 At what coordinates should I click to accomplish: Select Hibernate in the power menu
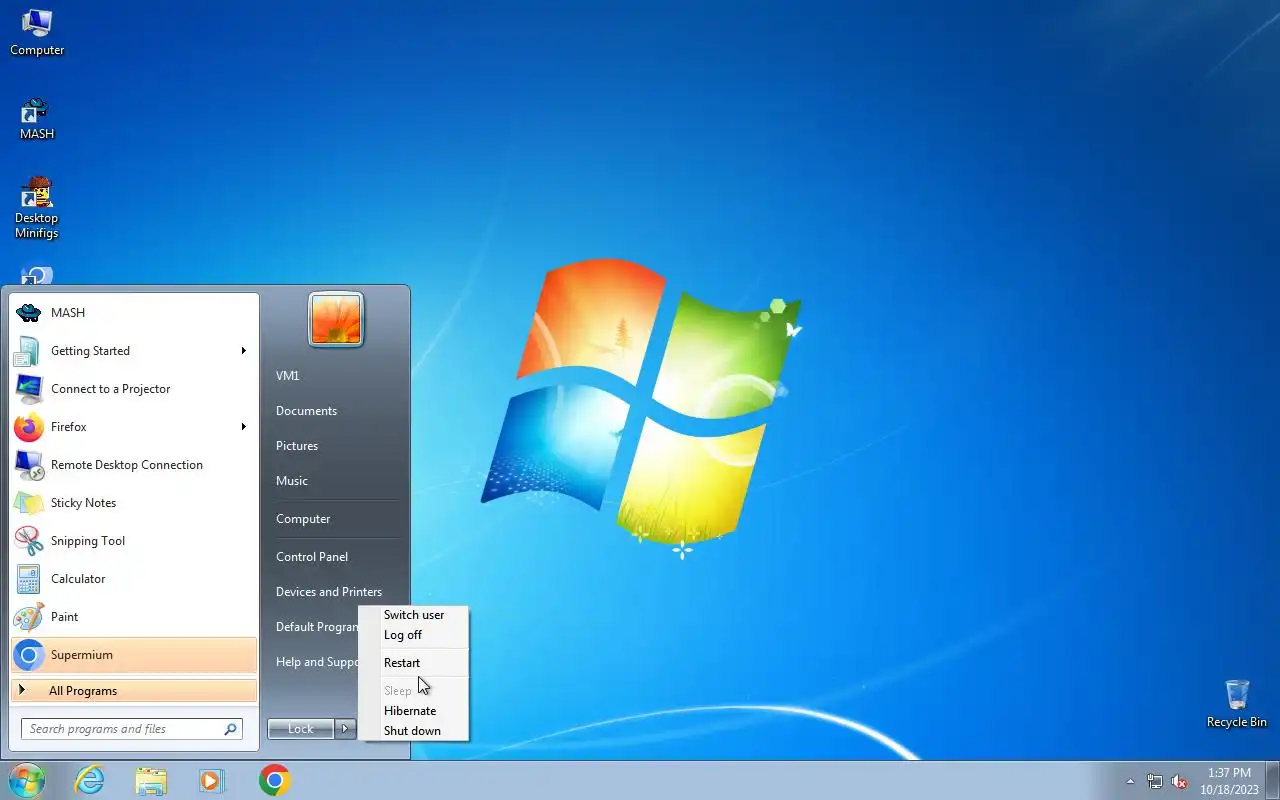click(x=414, y=711)
